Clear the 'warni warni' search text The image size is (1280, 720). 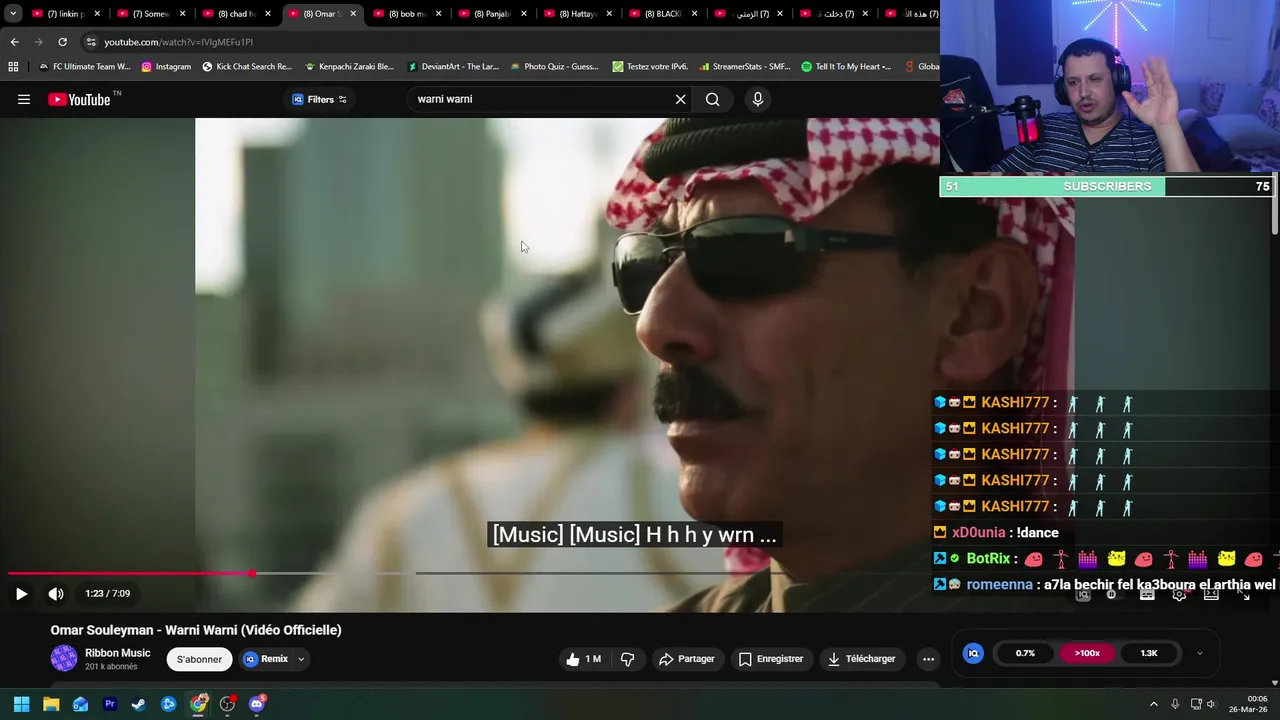point(680,99)
